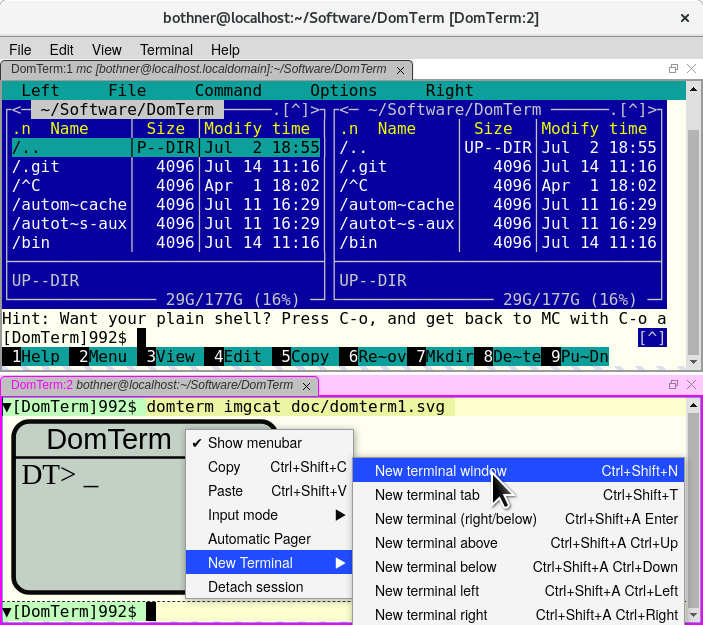The height and width of the screenshot is (625, 703).
Task: Close the lower DomTerm:2 pane
Action: 691,384
